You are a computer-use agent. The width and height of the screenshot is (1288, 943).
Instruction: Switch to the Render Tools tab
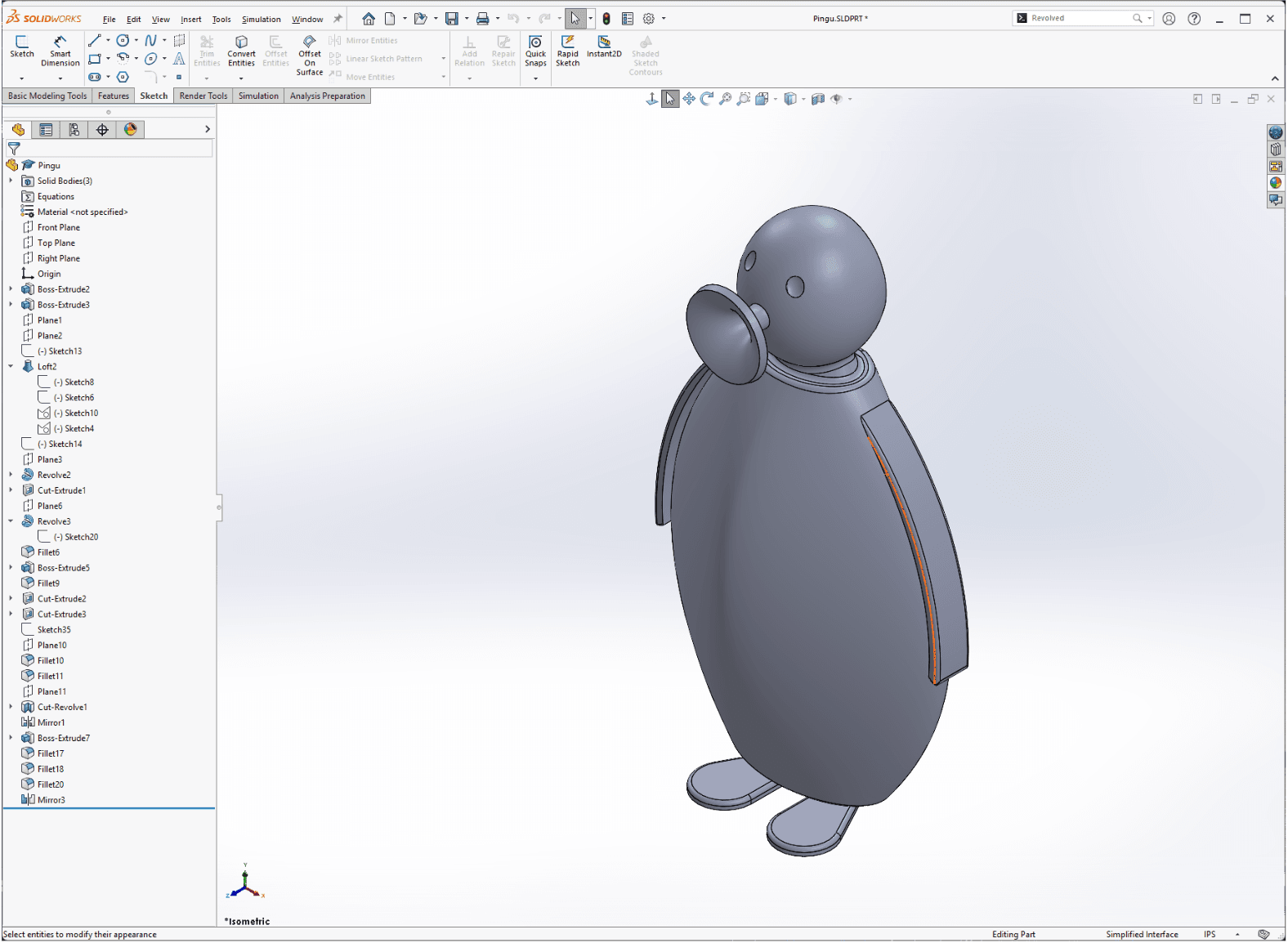pyautogui.click(x=203, y=96)
